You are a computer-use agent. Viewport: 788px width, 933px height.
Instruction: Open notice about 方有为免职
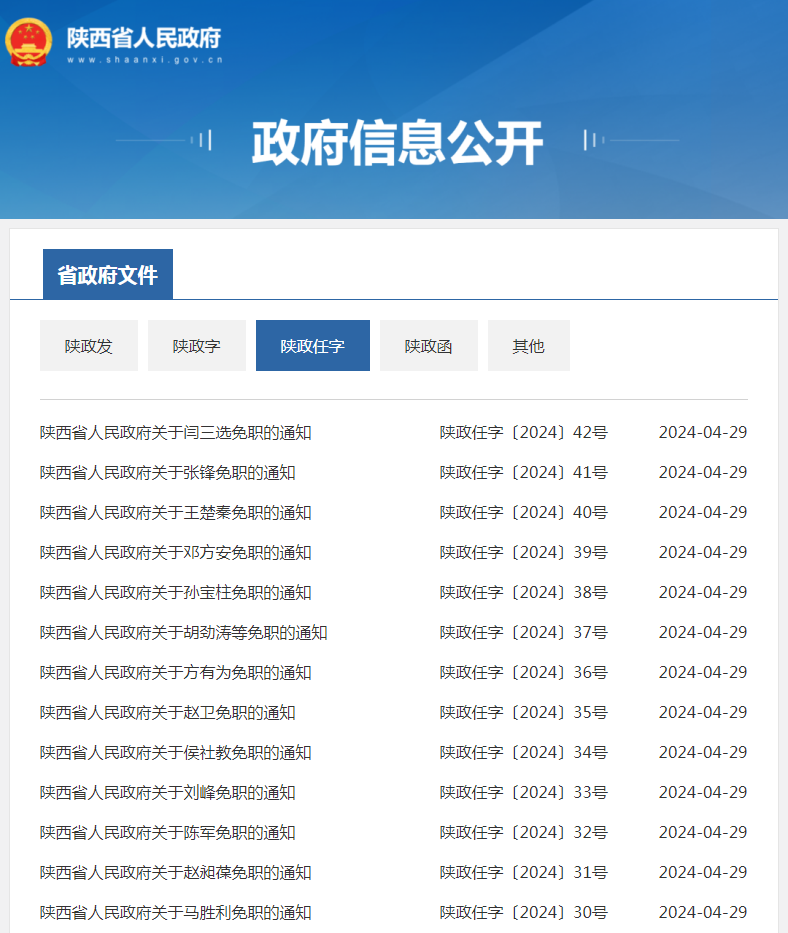coord(176,672)
